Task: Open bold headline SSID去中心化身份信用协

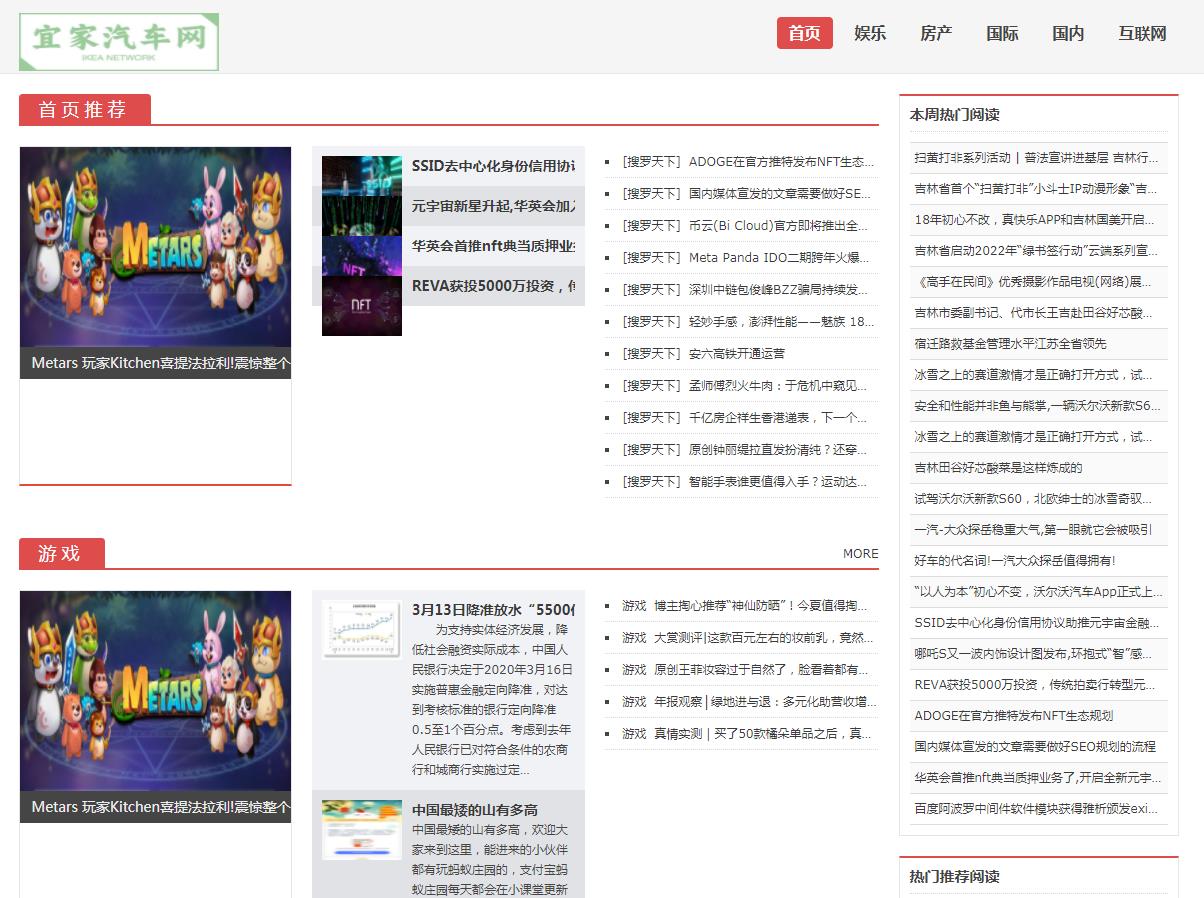Action: (x=493, y=166)
